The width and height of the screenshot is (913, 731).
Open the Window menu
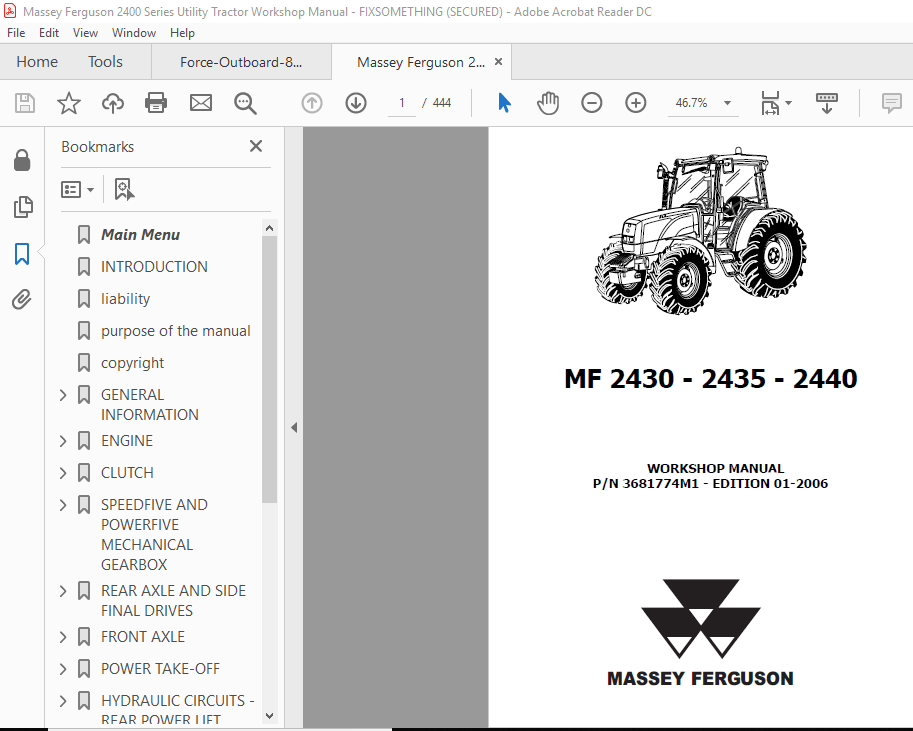point(134,33)
